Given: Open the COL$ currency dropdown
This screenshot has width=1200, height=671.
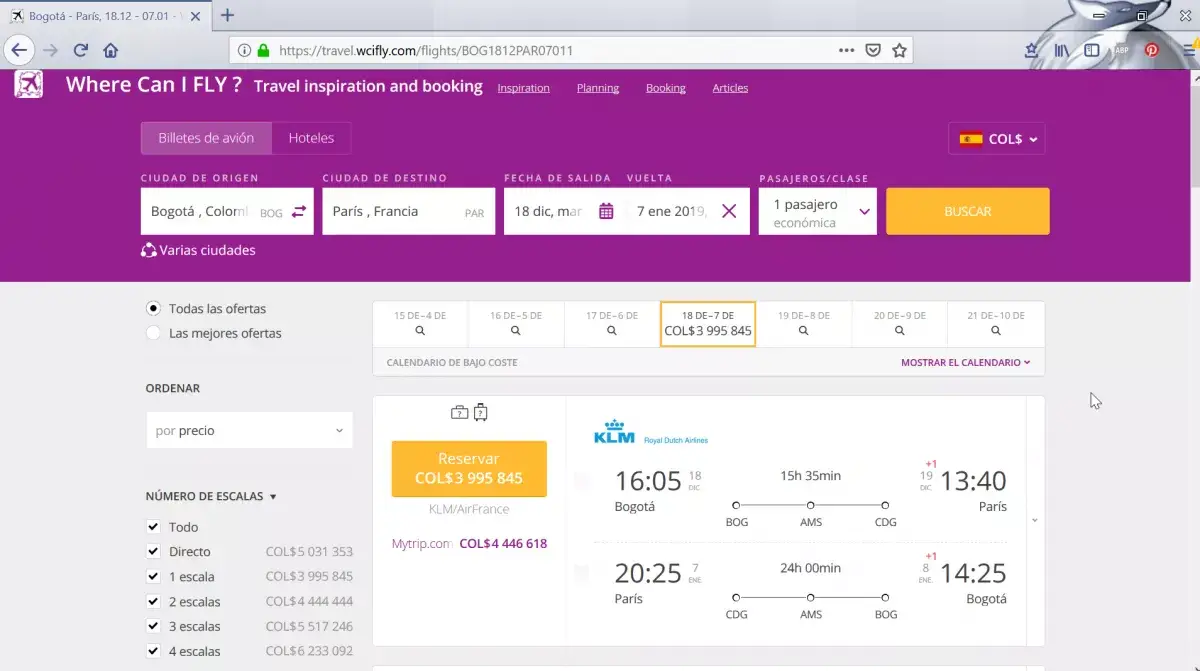Looking at the screenshot, I should tap(997, 139).
